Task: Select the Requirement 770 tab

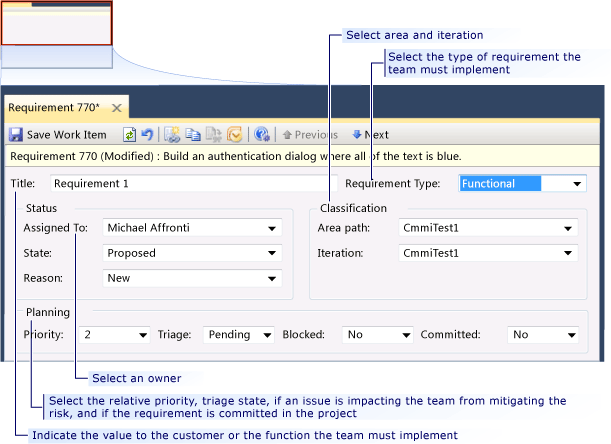Action: [54, 108]
